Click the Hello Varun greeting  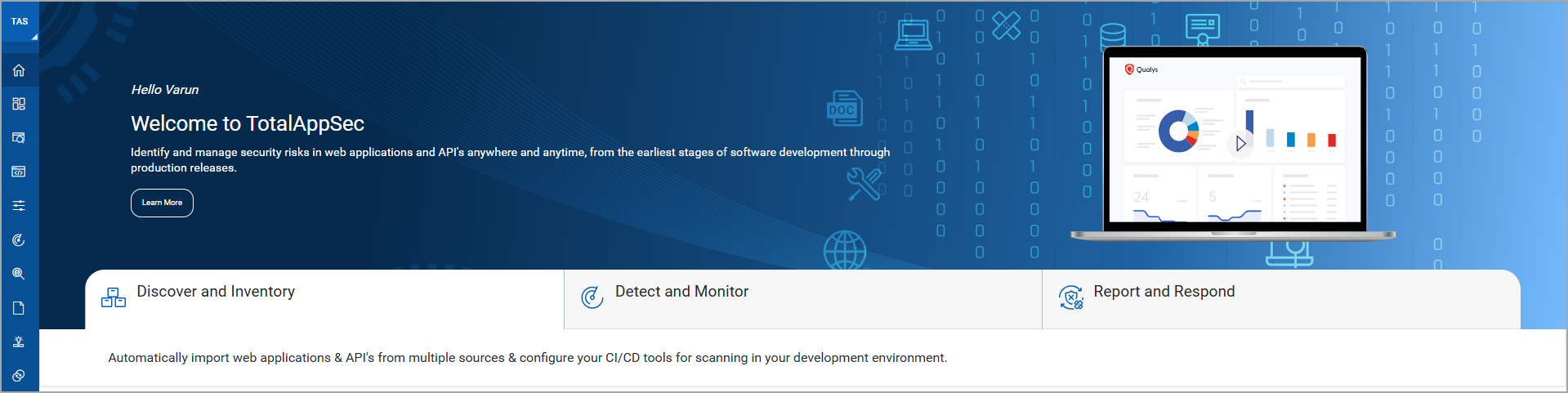[165, 90]
